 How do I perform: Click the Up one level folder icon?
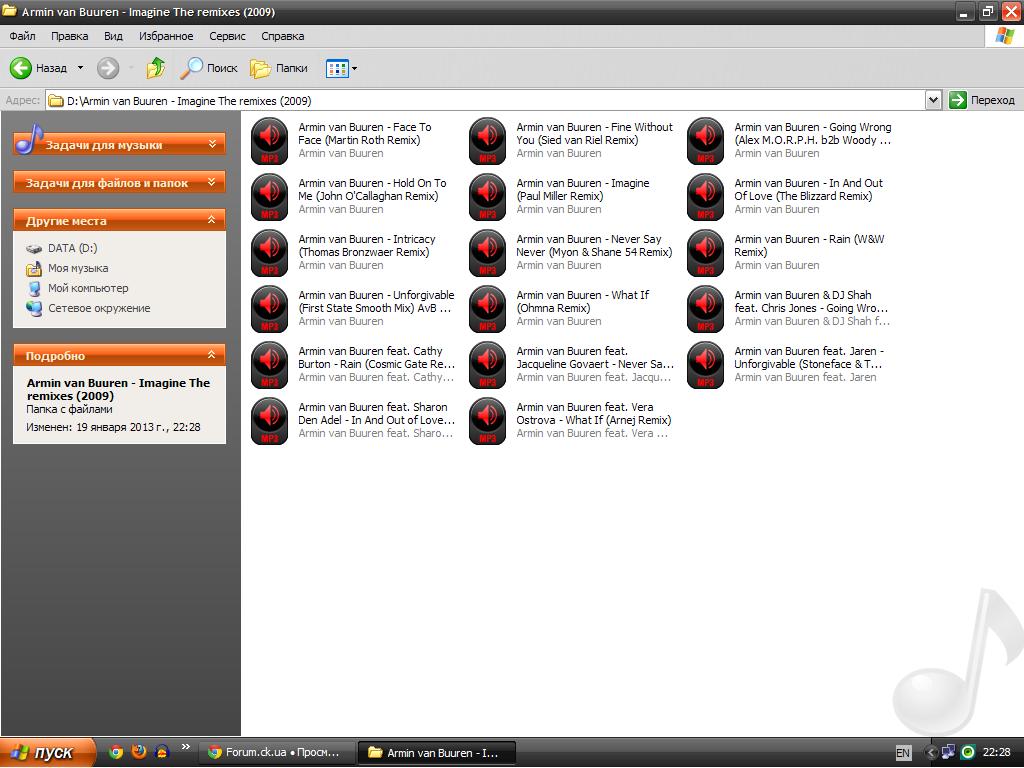[155, 68]
